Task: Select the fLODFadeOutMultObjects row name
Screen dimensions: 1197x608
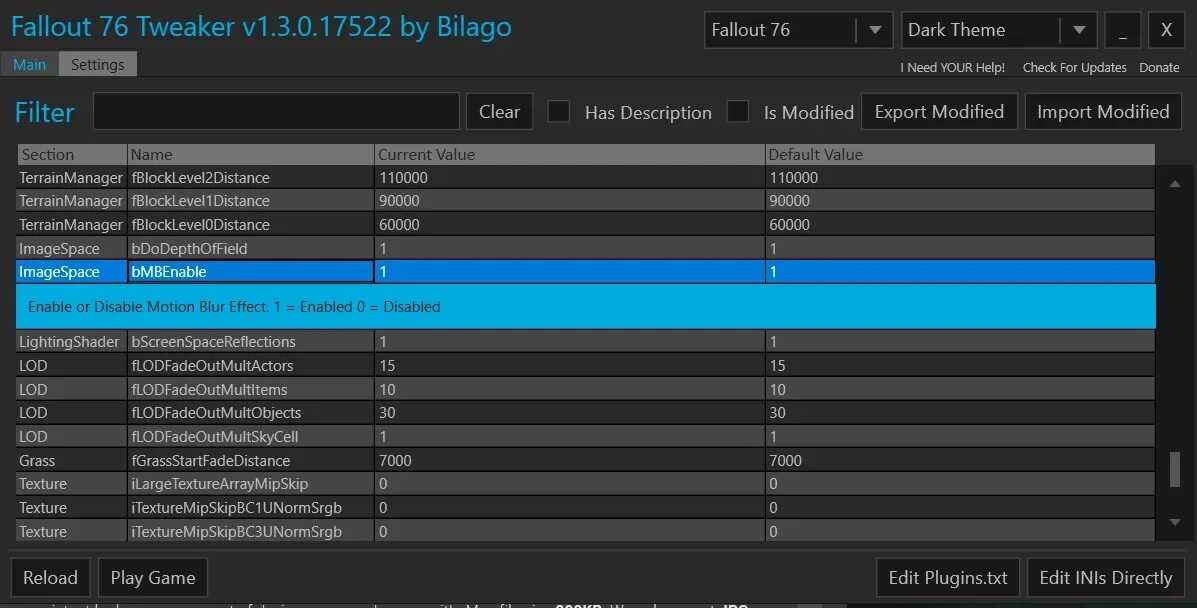Action: pyautogui.click(x=250, y=412)
